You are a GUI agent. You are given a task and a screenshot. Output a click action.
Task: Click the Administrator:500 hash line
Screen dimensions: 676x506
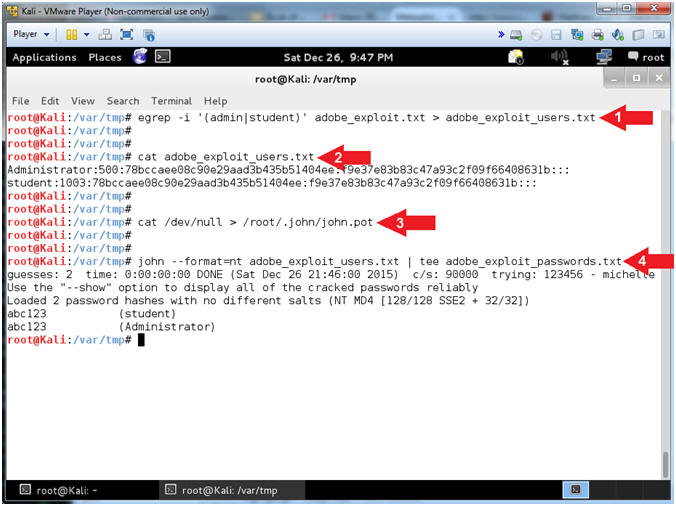288,170
